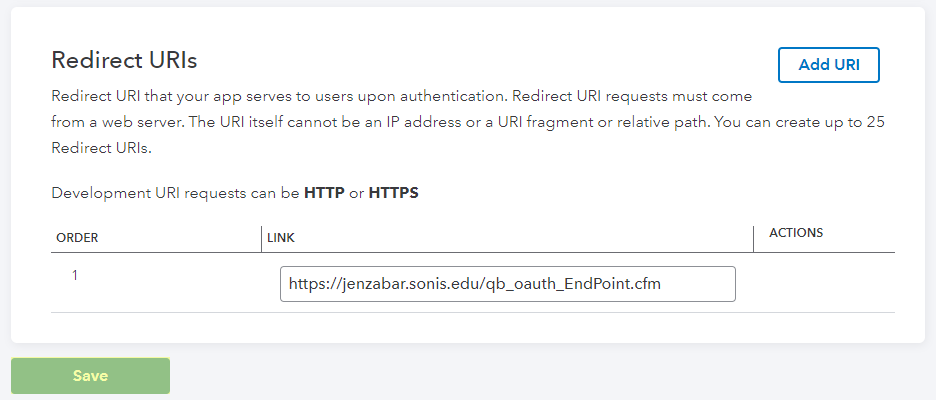
Task: Click the bold HTTPS text
Action: (x=393, y=193)
